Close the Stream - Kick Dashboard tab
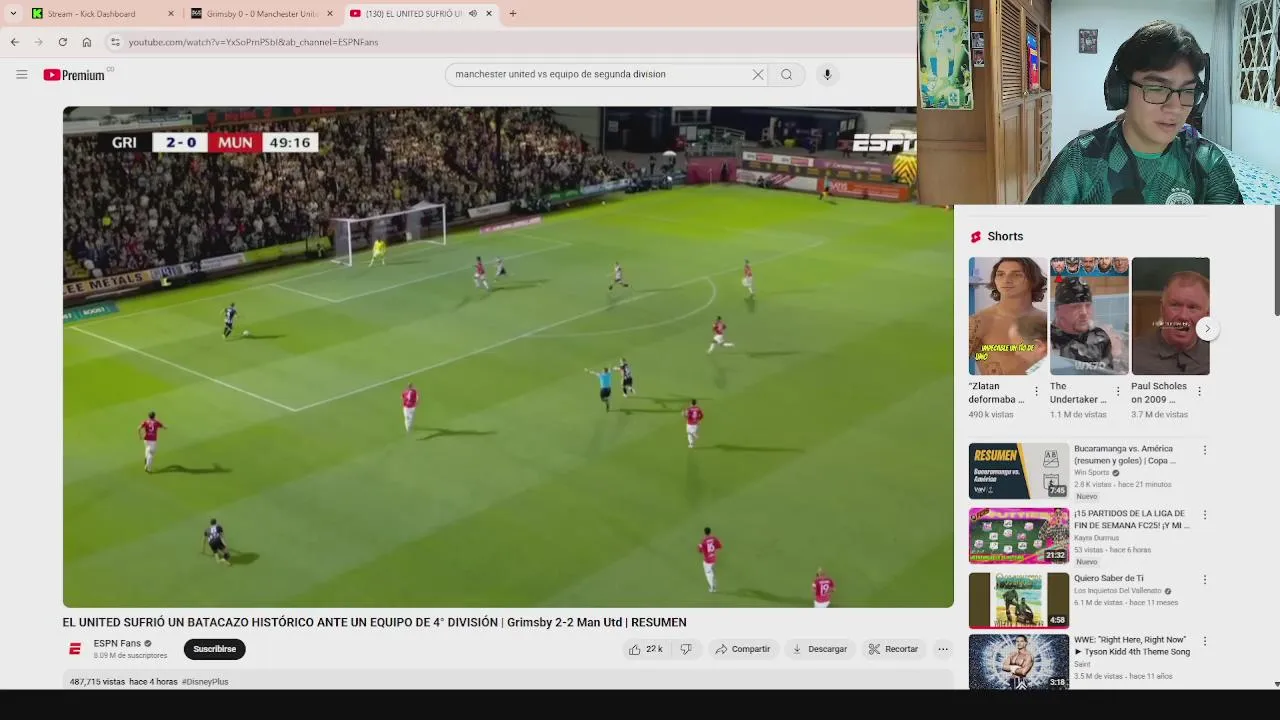Viewport: 1280px width, 720px height. coord(170,14)
